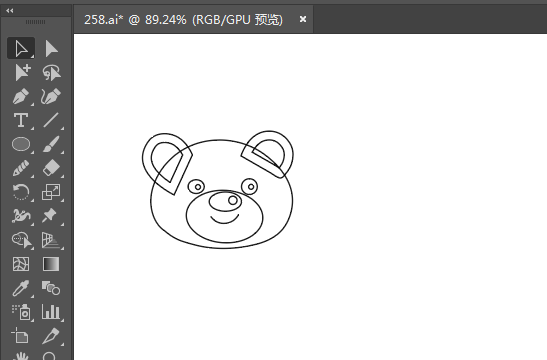Choose the Mesh tool
This screenshot has height=360, width=547.
click(21, 264)
